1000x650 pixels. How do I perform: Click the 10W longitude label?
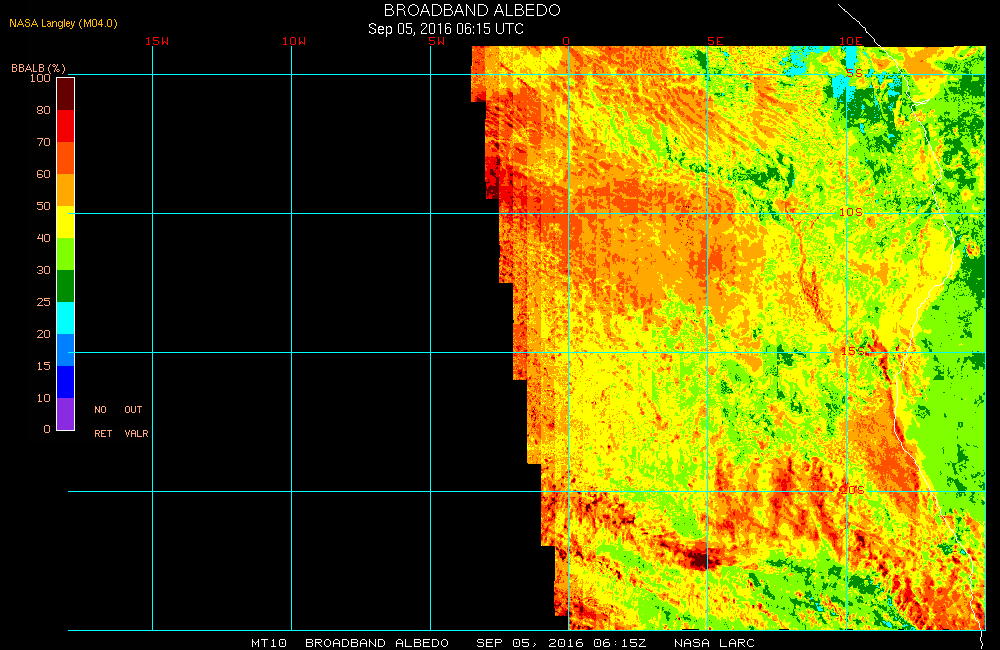294,41
